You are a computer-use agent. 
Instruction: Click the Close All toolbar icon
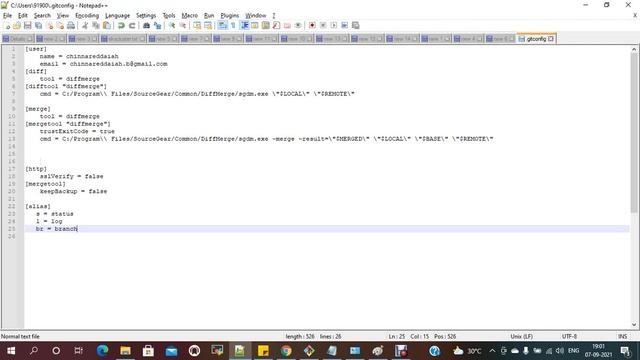click(60, 25)
